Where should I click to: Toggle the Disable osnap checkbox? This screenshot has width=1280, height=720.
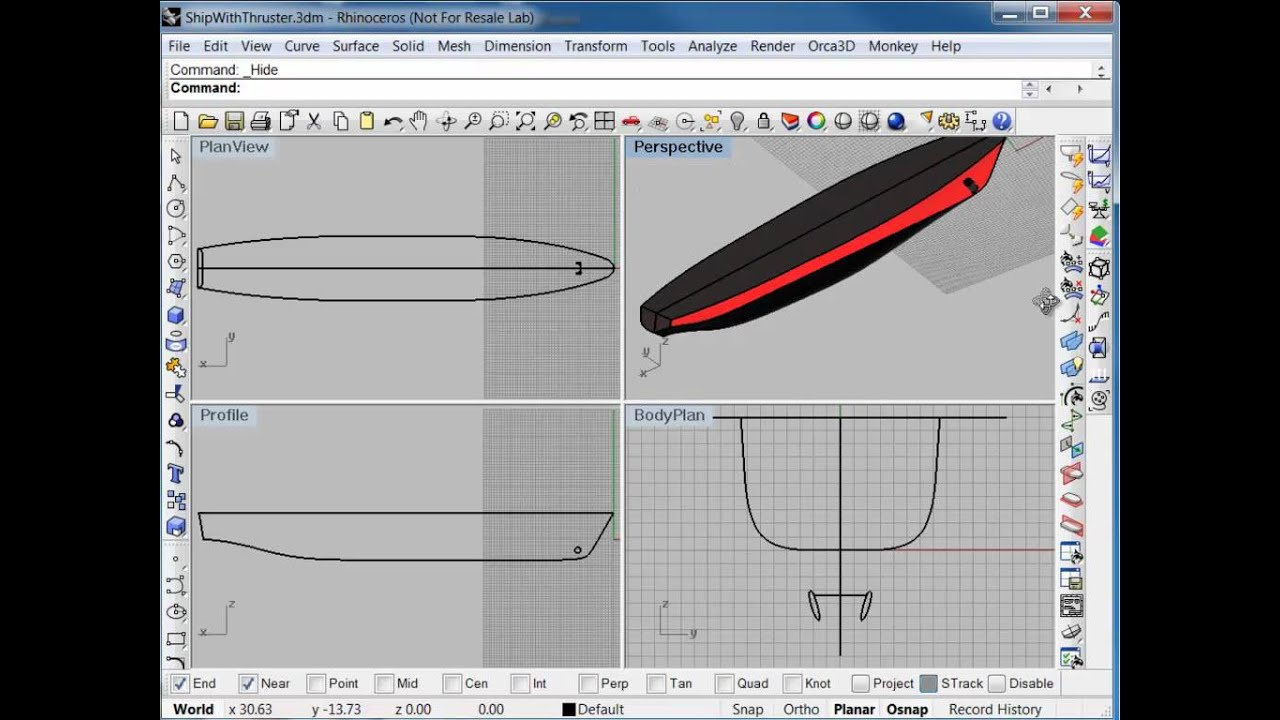pos(996,683)
